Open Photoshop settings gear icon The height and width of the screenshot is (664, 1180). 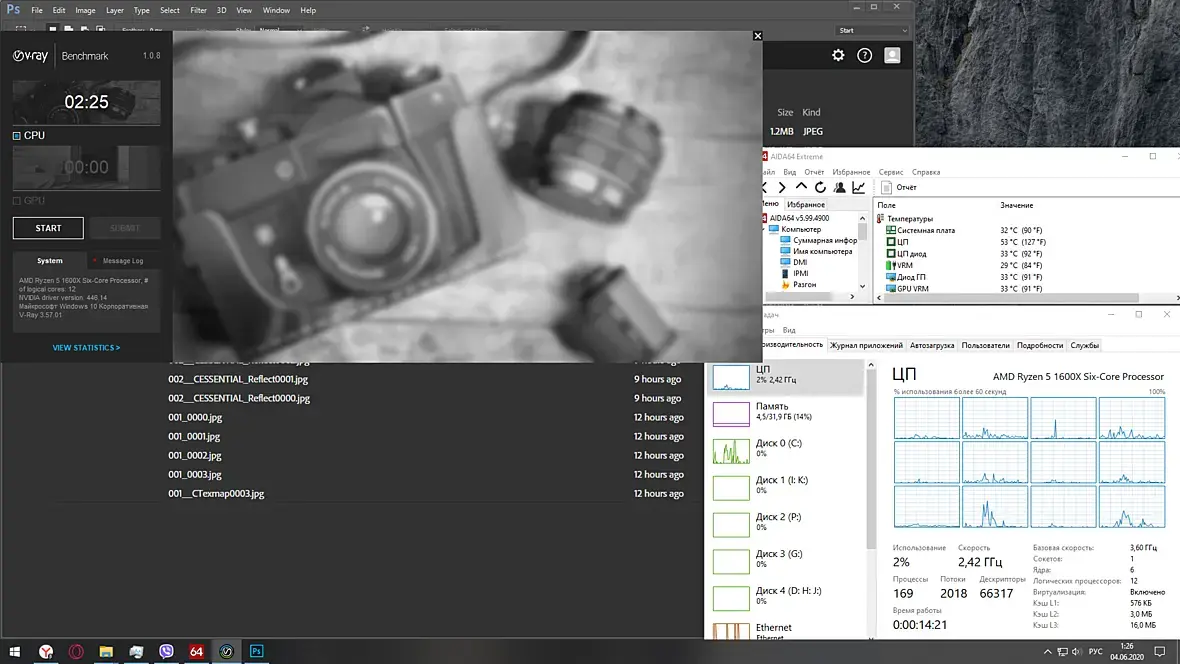(838, 56)
